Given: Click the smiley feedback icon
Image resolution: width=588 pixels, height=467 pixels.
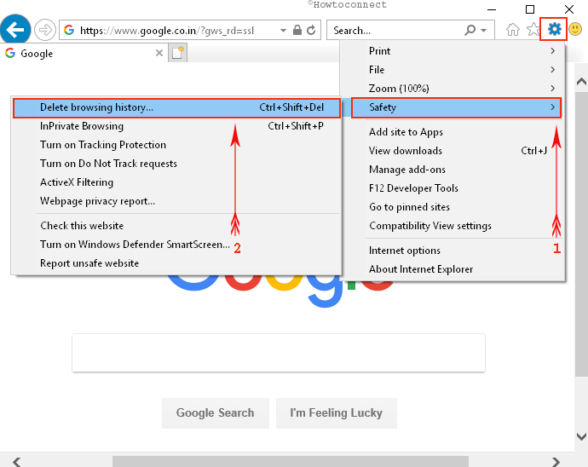Looking at the screenshot, I should [x=575, y=29].
